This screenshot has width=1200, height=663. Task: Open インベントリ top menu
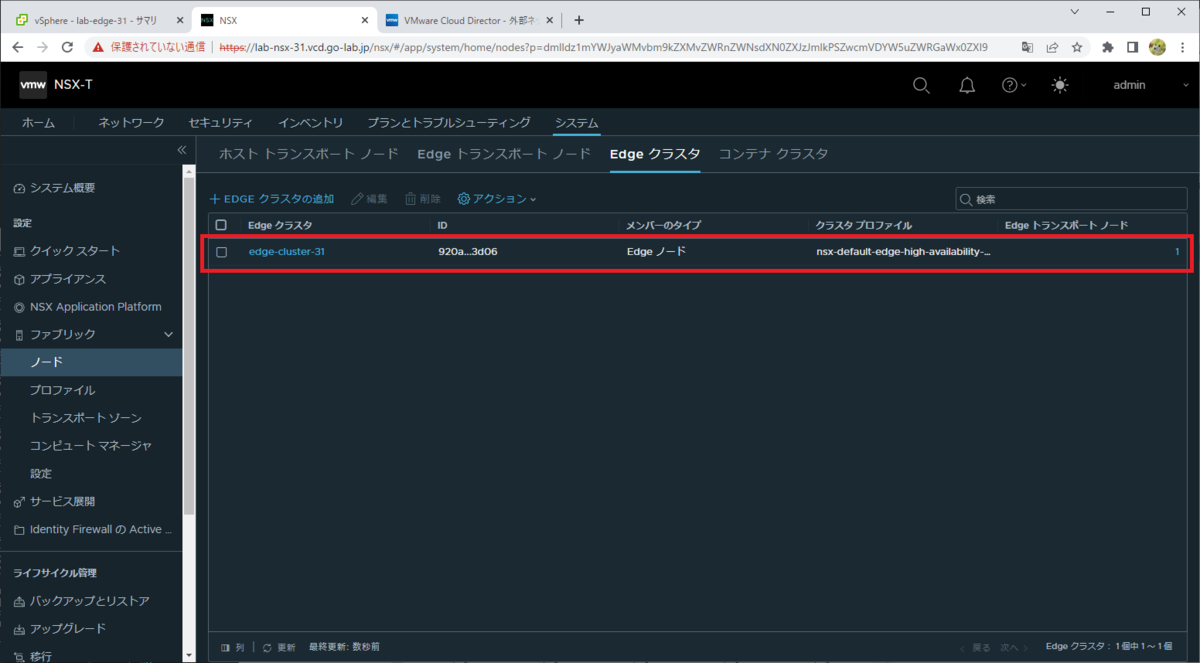pyautogui.click(x=310, y=122)
